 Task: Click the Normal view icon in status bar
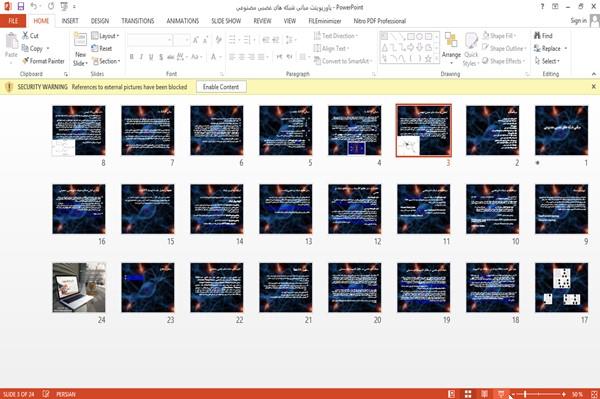click(452, 394)
